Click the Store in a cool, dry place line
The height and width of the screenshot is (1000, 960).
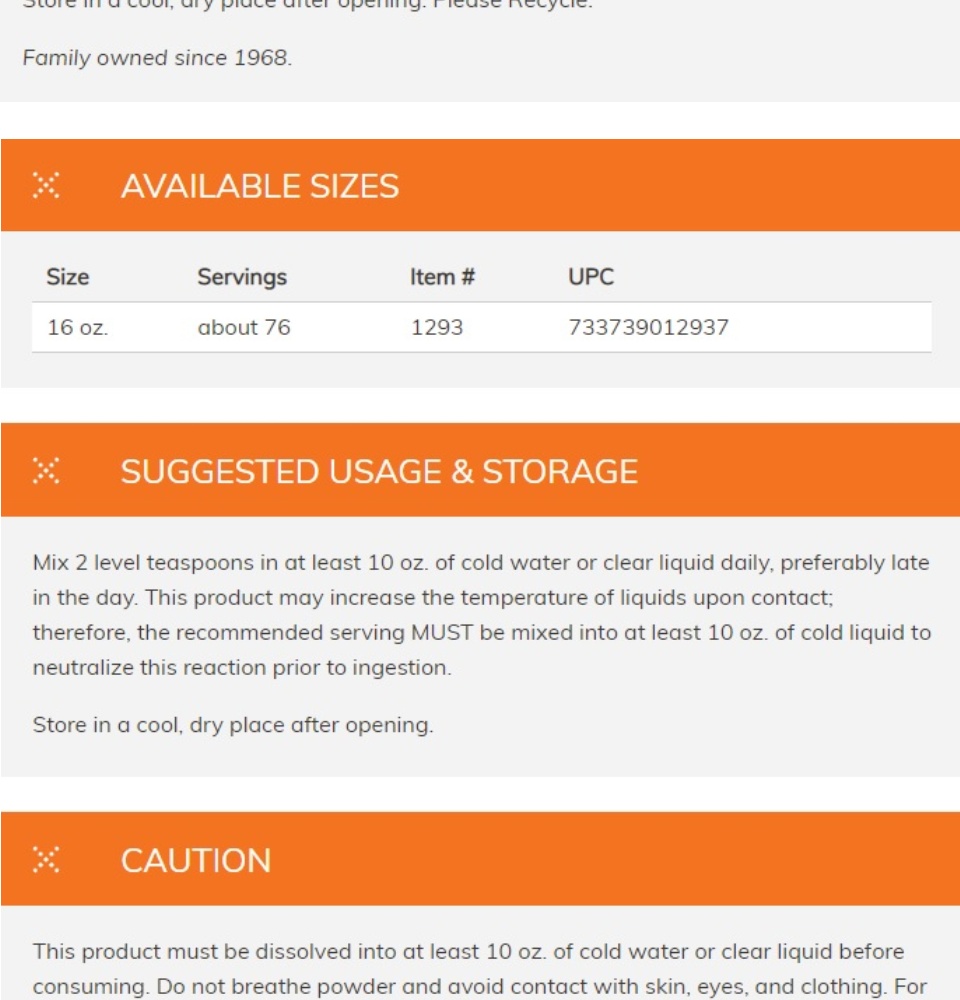pos(233,725)
